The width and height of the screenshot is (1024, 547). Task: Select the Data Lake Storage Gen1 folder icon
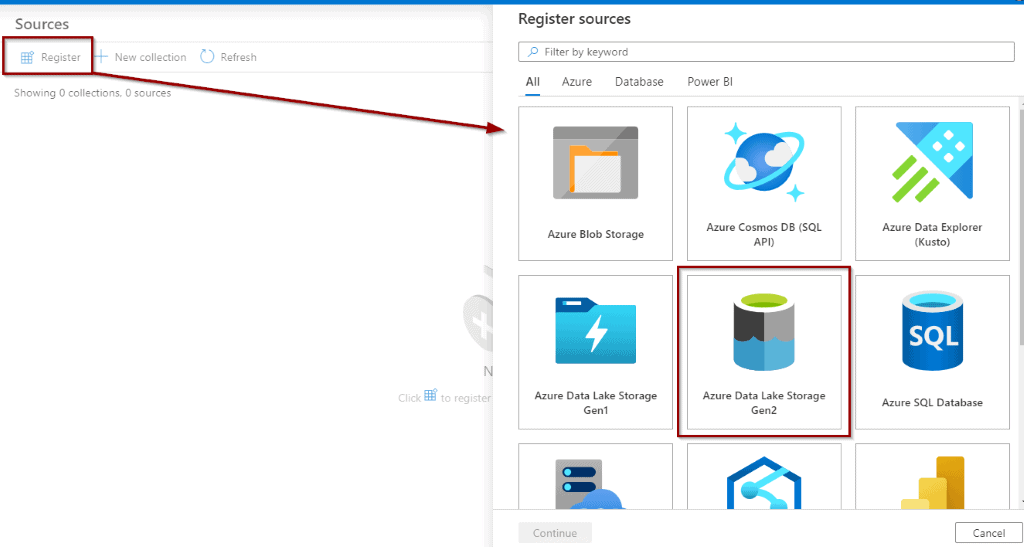point(595,331)
